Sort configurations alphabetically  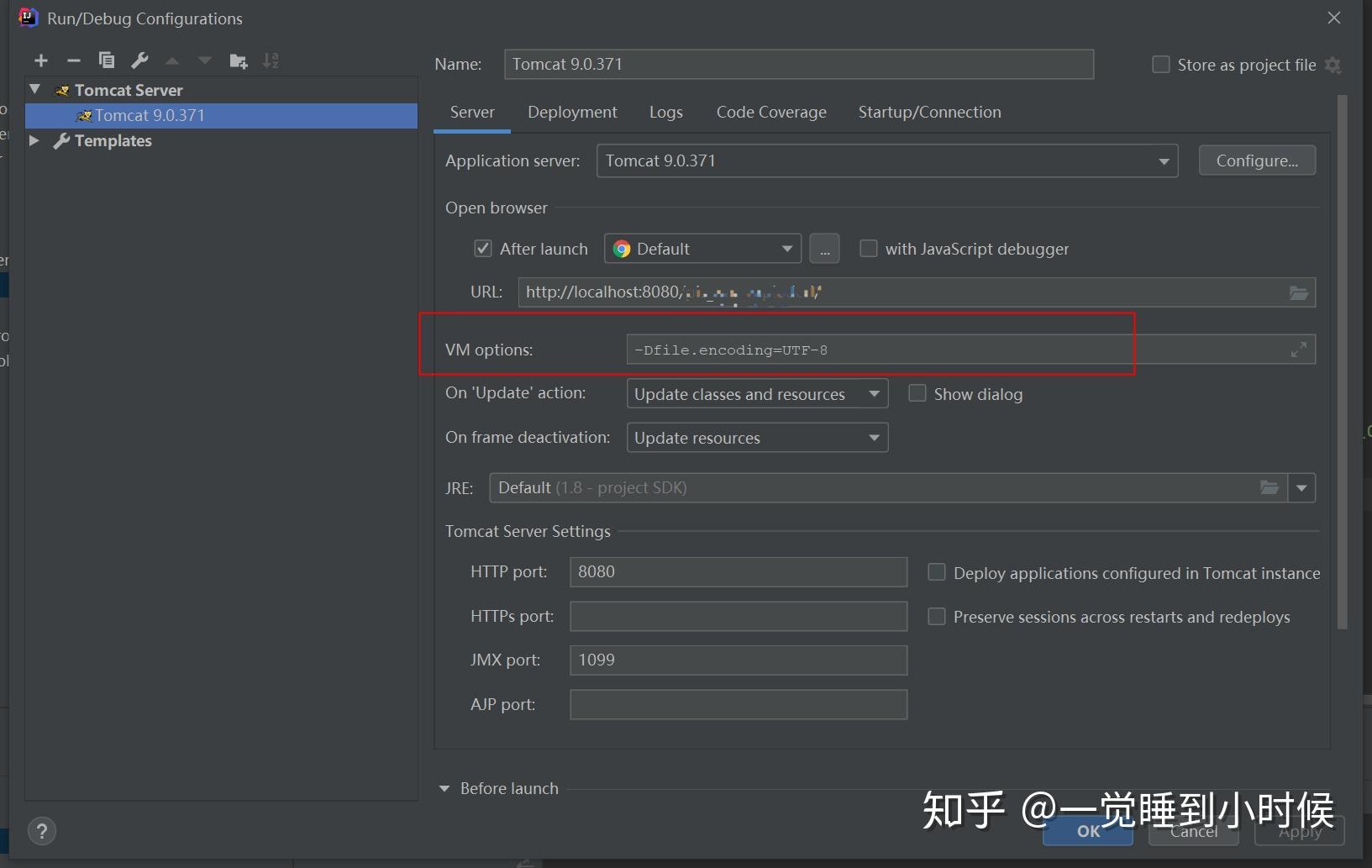click(x=271, y=60)
